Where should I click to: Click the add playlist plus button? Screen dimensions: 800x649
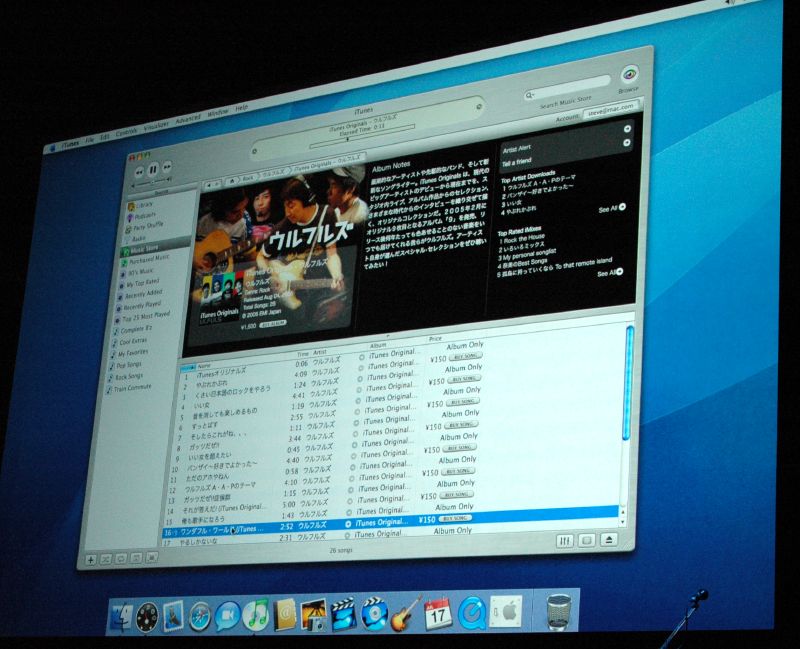(91, 560)
